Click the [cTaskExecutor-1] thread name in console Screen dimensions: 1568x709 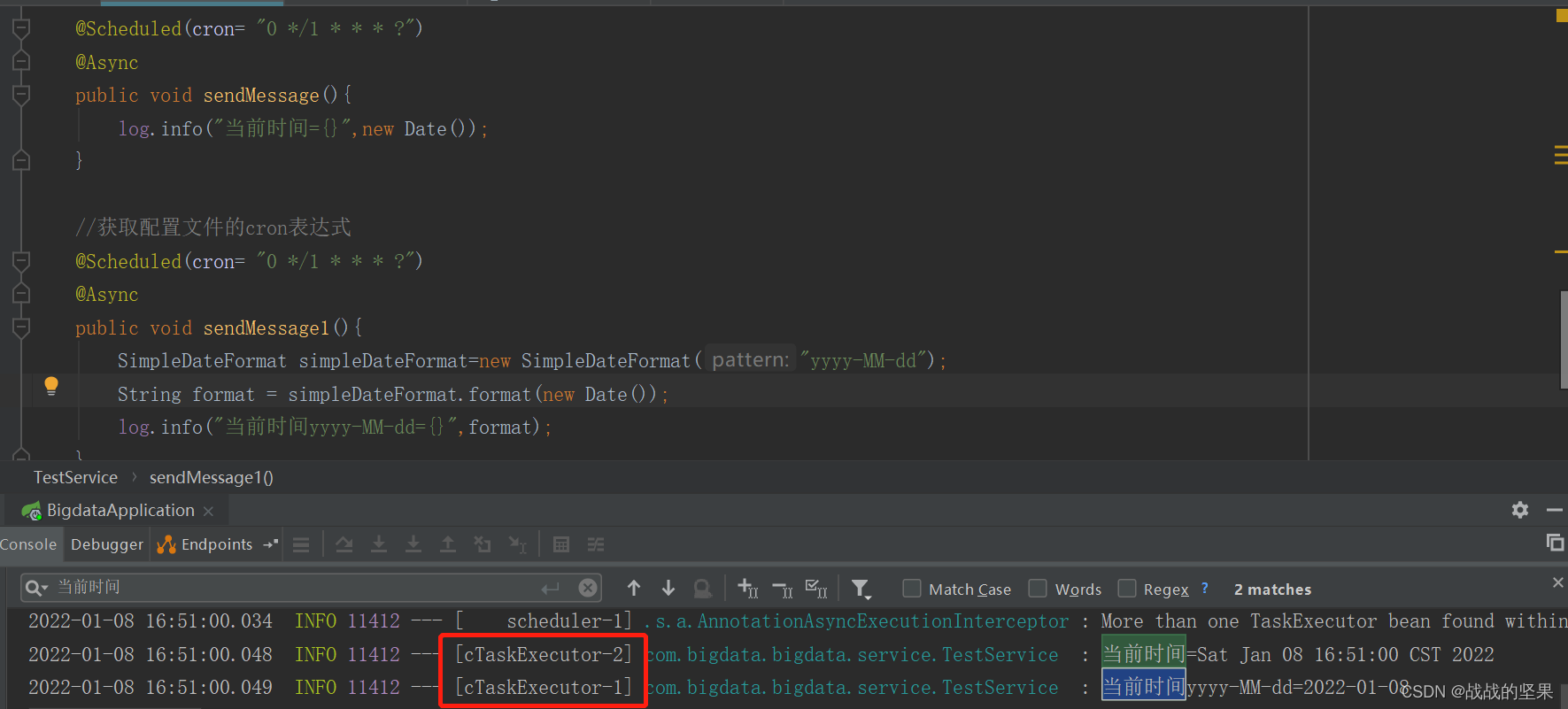click(x=544, y=688)
